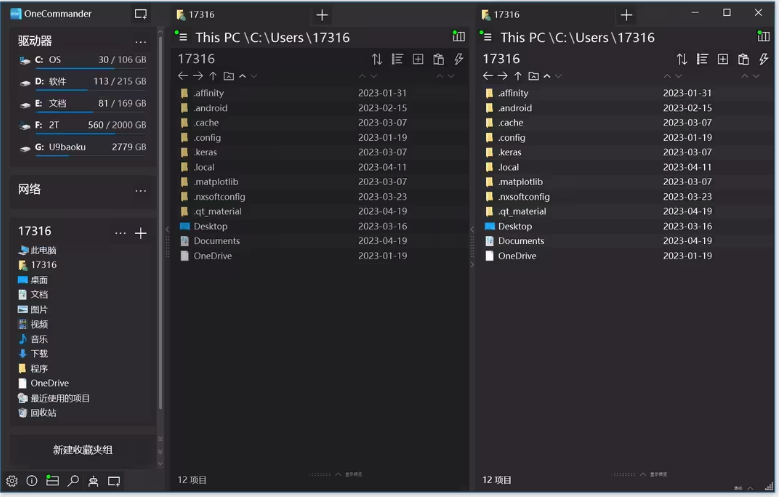Image resolution: width=781 pixels, height=497 pixels.
Task: Click the monitor icon in the bottom bar
Action: tap(114, 481)
